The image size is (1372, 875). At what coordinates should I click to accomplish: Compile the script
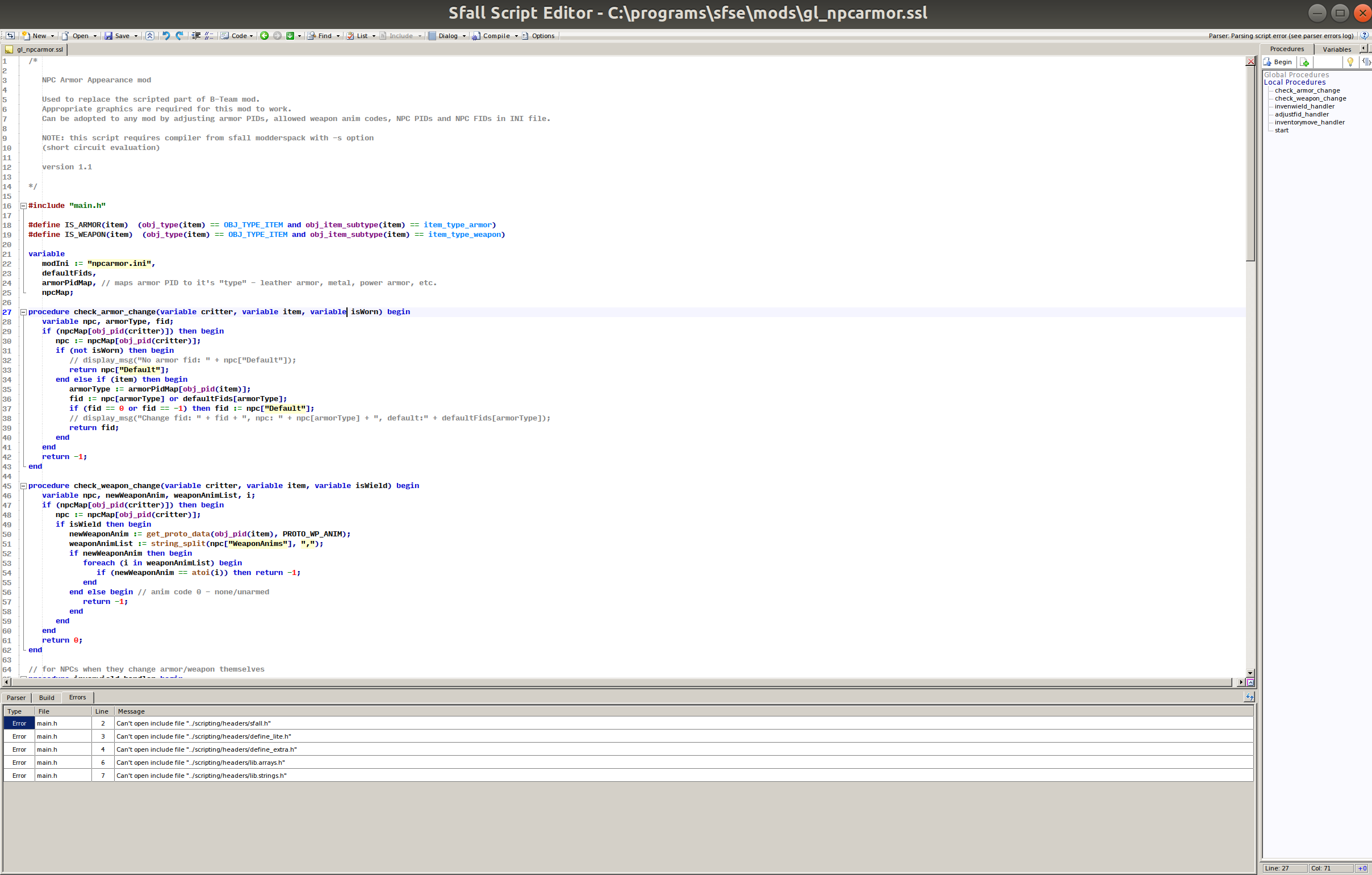point(491,36)
